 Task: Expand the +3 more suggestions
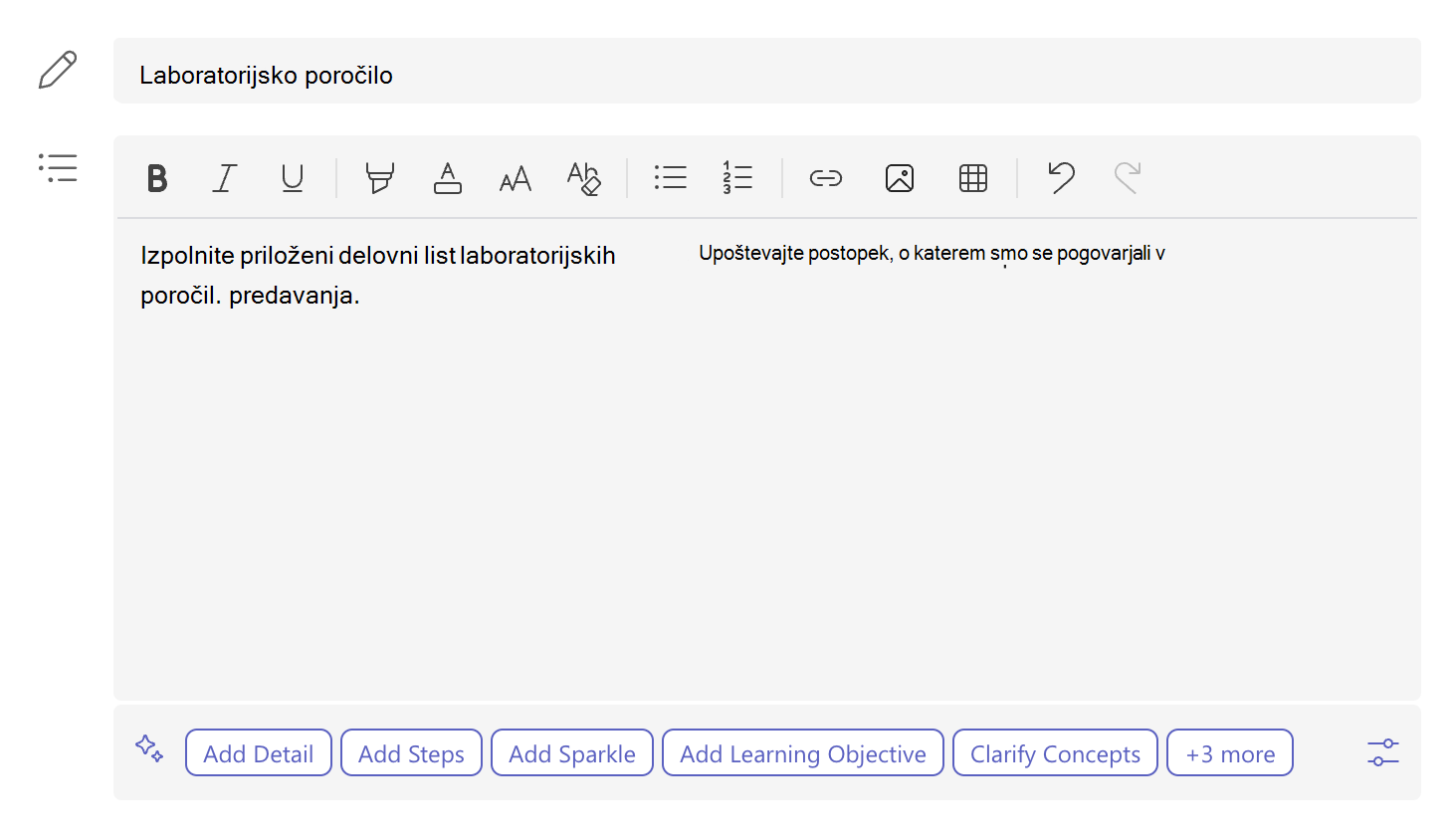pyautogui.click(x=1230, y=753)
